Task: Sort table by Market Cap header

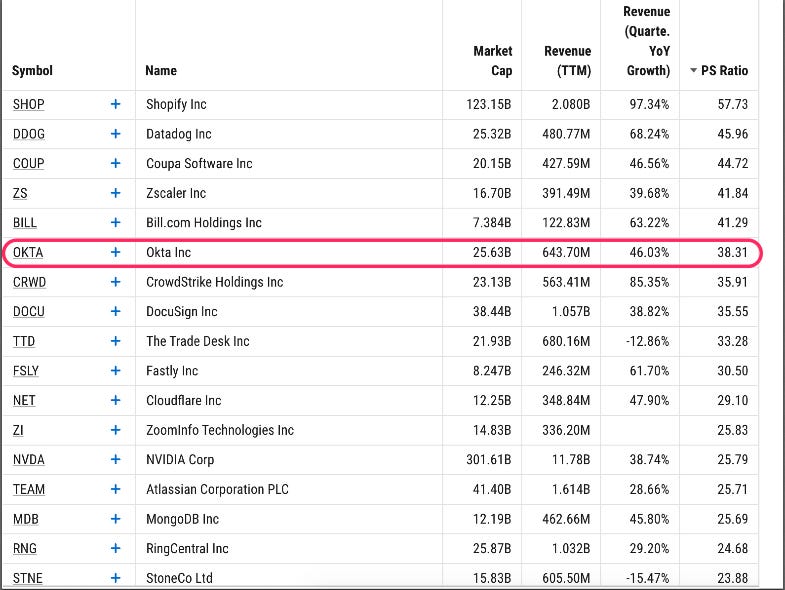Action: pyautogui.click(x=493, y=61)
